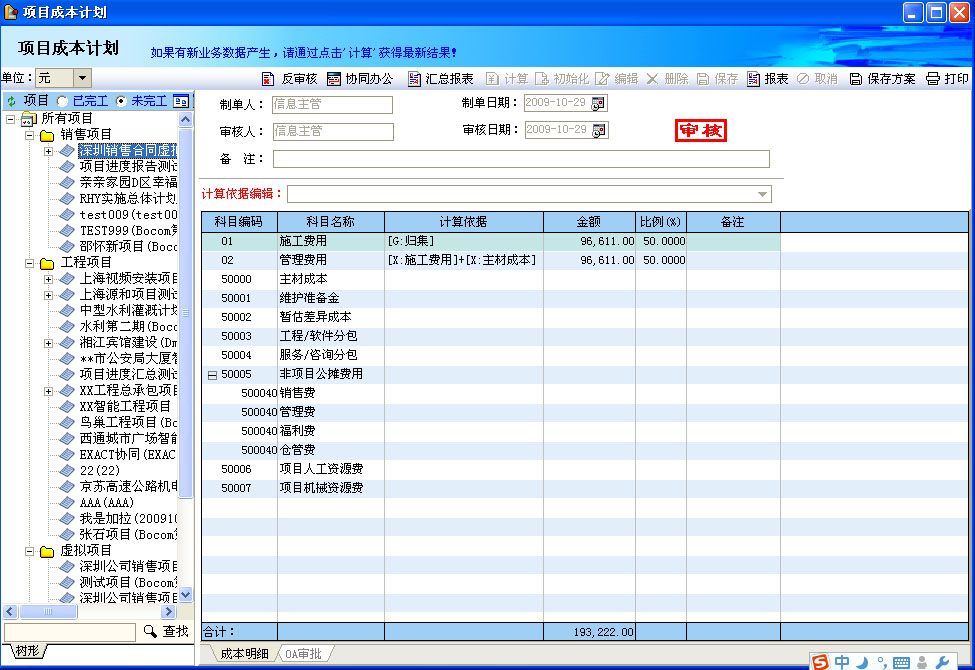The width and height of the screenshot is (975, 670).
Task: Select the 成本明细 tab
Action: 244,654
